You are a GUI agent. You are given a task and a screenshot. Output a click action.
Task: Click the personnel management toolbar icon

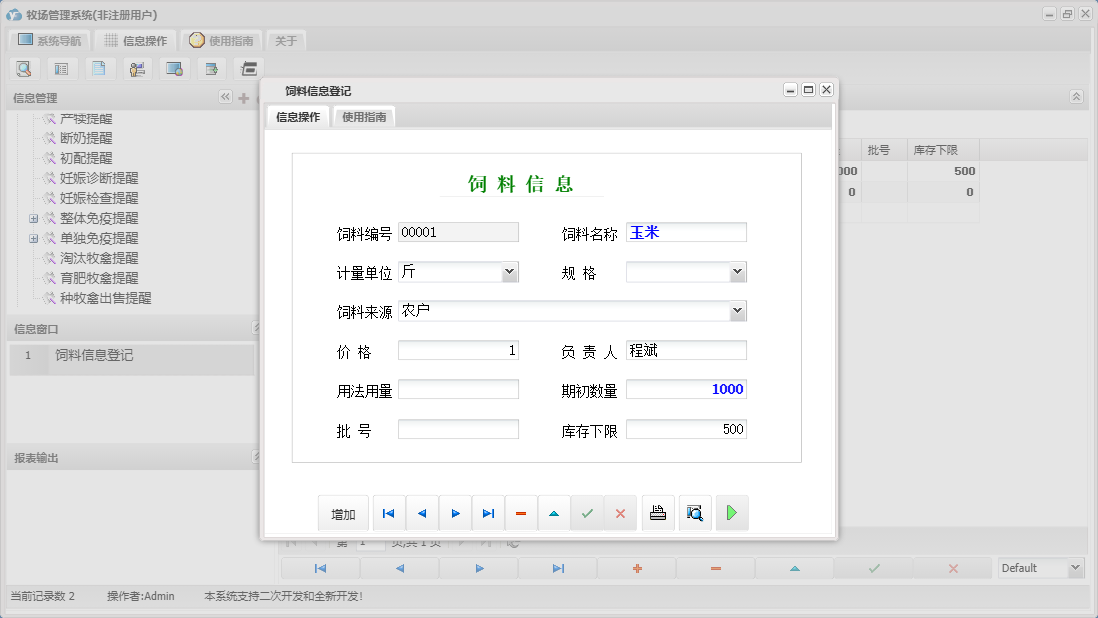coord(137,68)
